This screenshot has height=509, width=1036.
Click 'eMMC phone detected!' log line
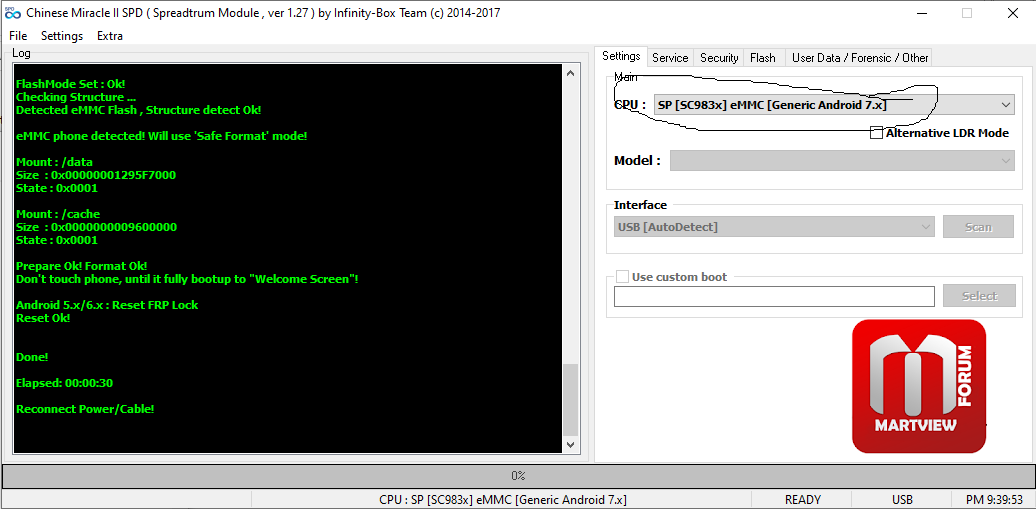(161, 136)
